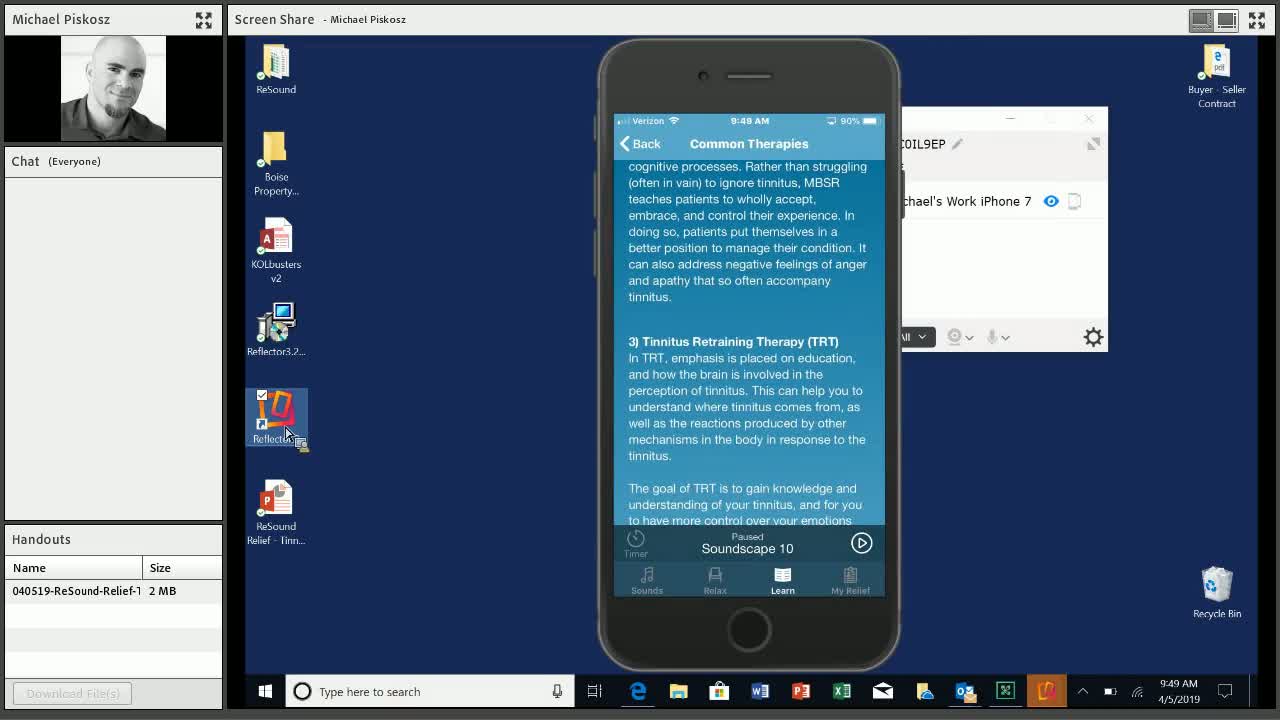Open Word from the taskbar
The height and width of the screenshot is (720, 1280).
[x=760, y=691]
